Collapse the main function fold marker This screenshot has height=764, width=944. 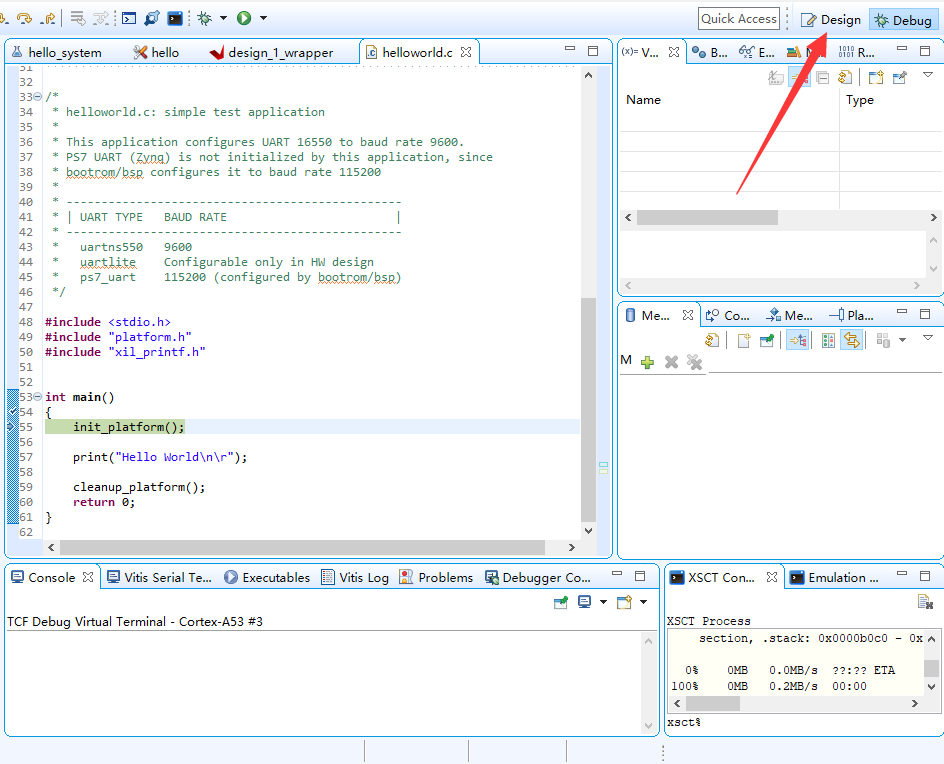coord(37,397)
